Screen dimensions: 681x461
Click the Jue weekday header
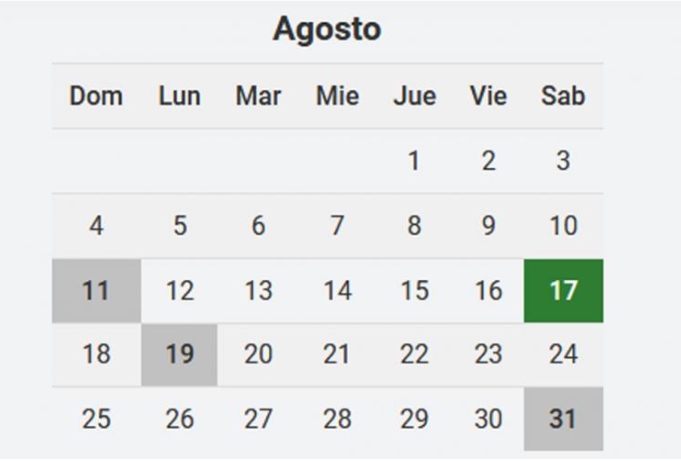(x=414, y=96)
